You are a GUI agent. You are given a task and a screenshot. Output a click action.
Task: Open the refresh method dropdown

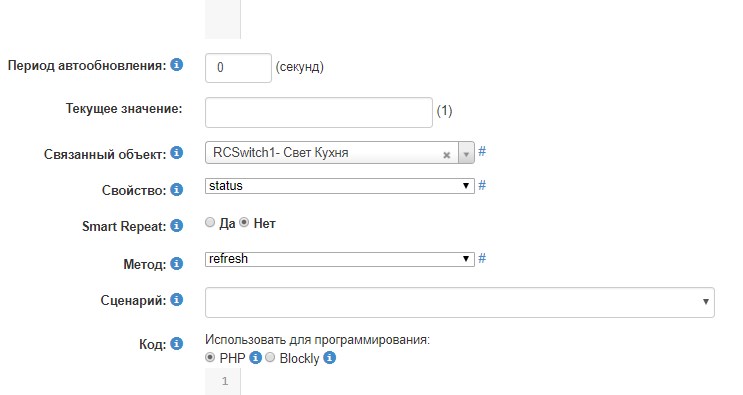coord(340,259)
